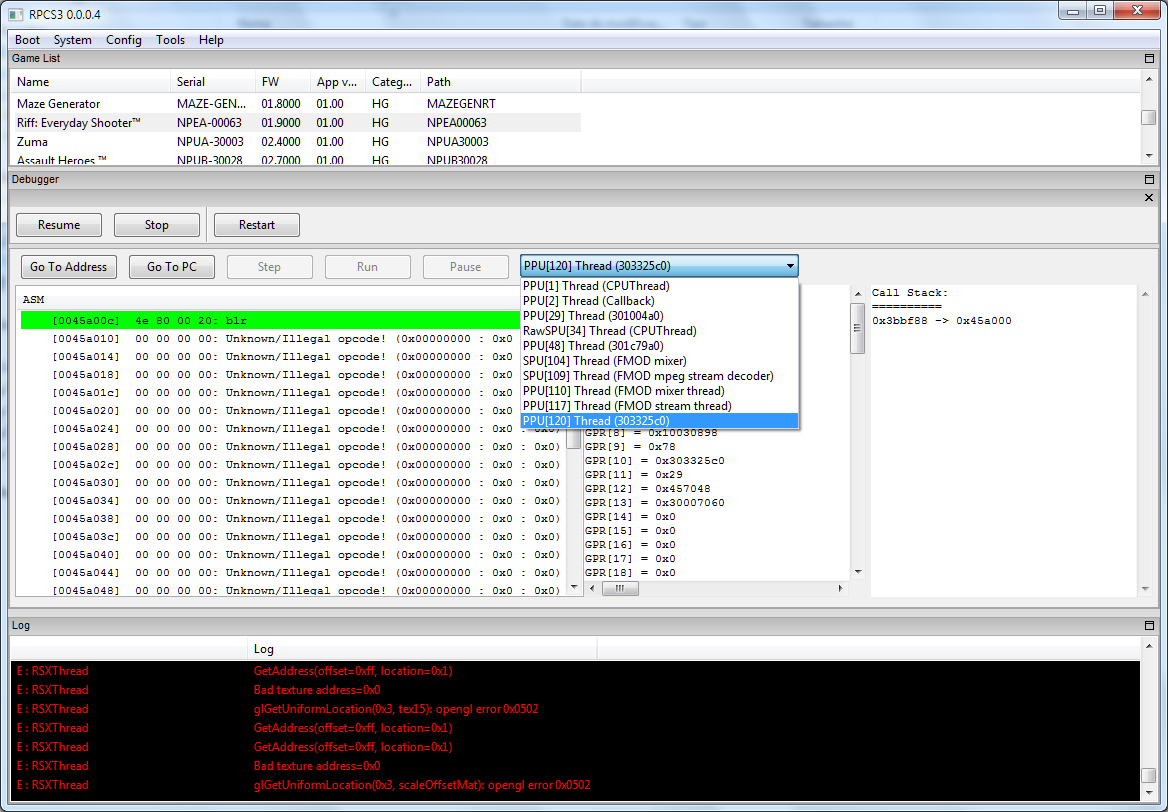The height and width of the screenshot is (812, 1168).
Task: Float the Game List panel
Action: click(x=1149, y=59)
